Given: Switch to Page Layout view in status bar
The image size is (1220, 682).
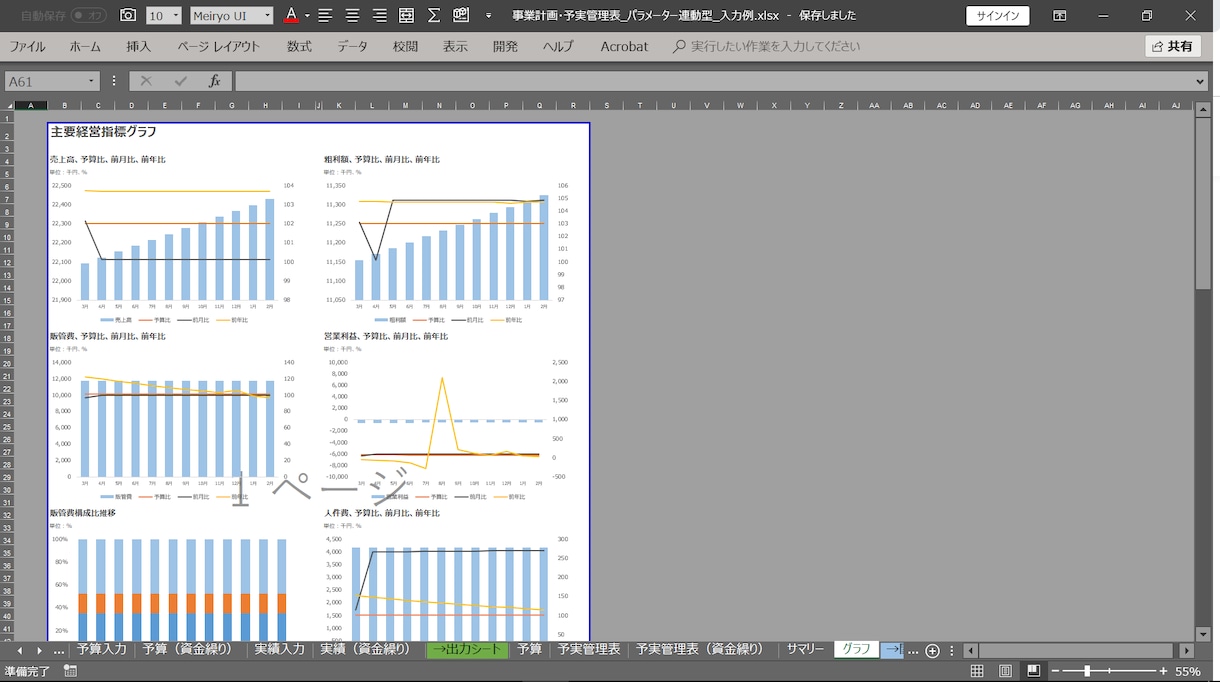Looking at the screenshot, I should [1005, 671].
